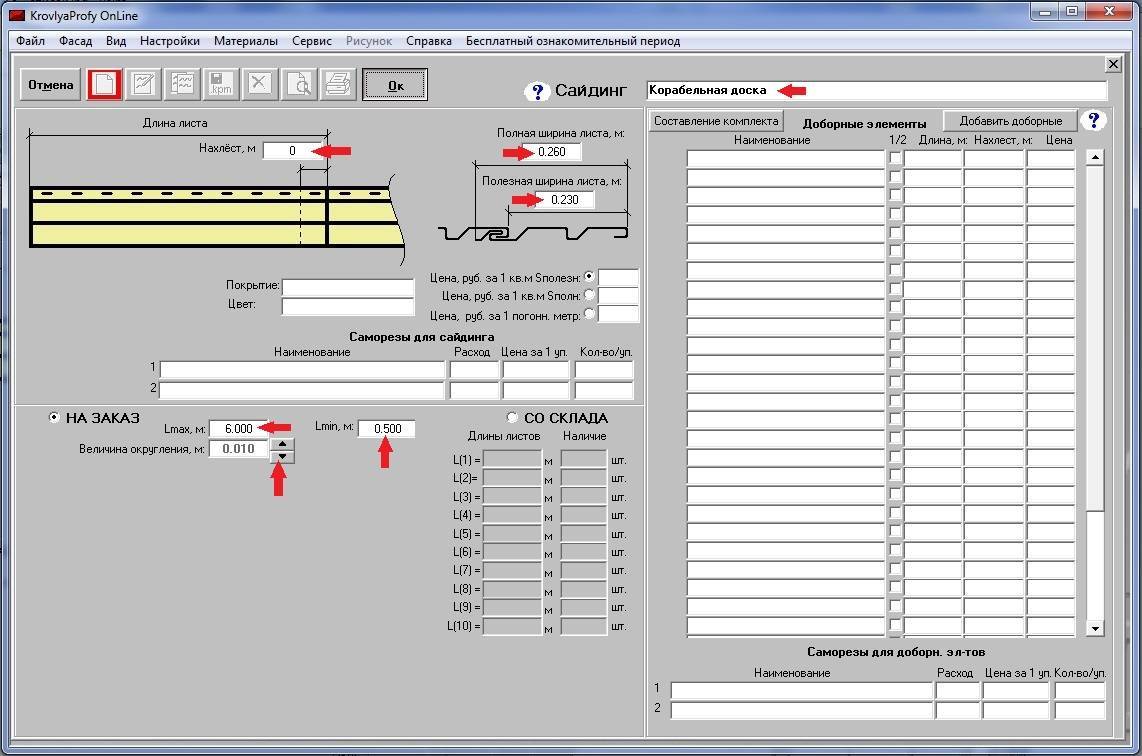Viewport: 1142px width, 756px height.
Task: Select the НА ЗАКАЗ radio button
Action: [54, 418]
